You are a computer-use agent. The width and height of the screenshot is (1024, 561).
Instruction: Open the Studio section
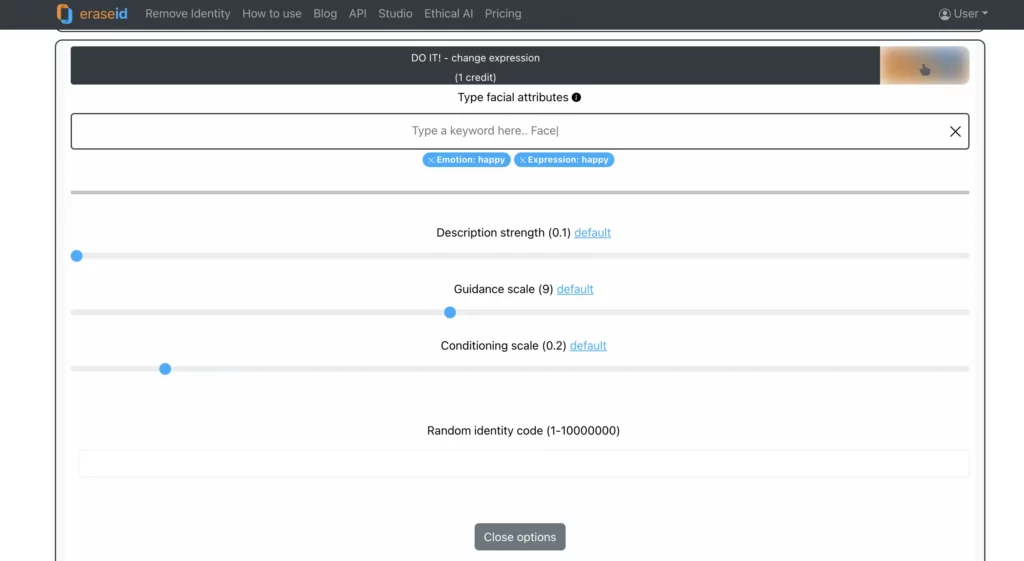(x=395, y=14)
